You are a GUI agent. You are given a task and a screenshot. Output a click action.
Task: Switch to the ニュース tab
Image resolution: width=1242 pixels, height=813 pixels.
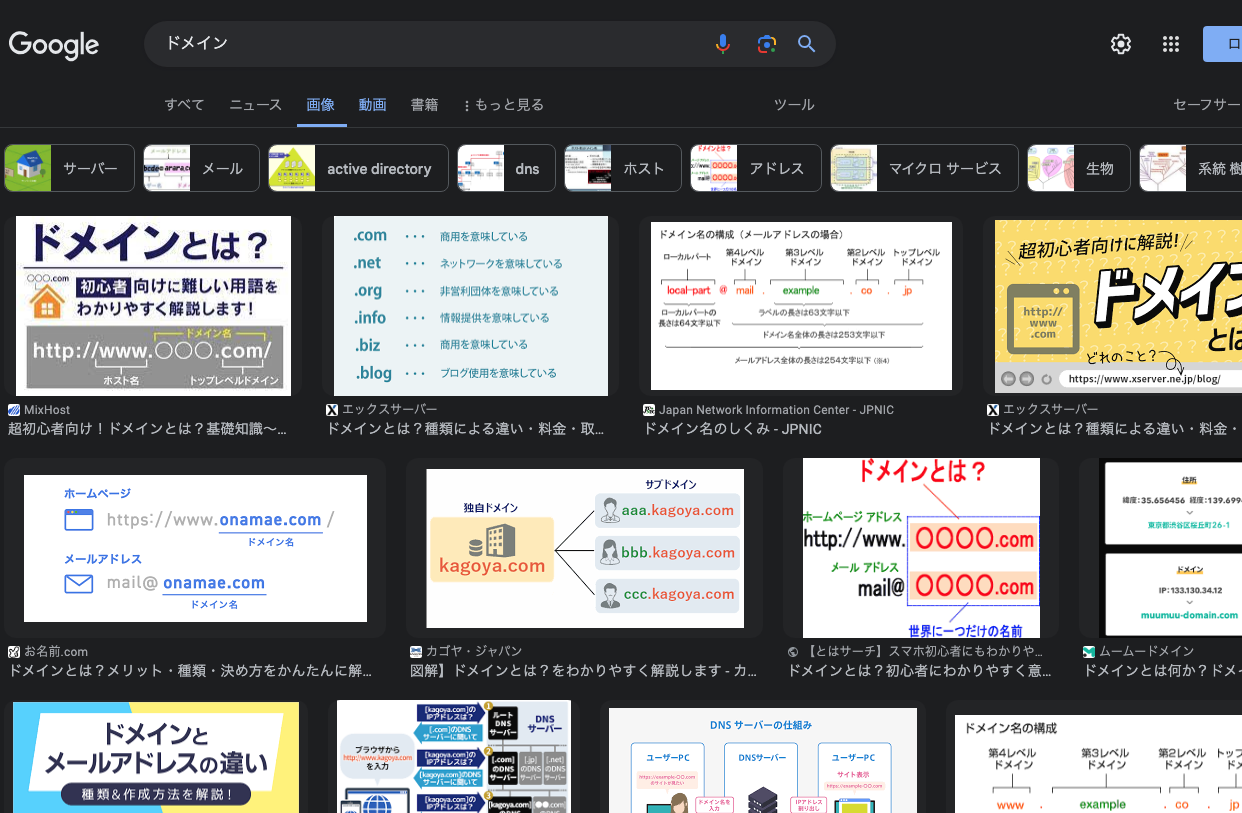[x=256, y=105]
